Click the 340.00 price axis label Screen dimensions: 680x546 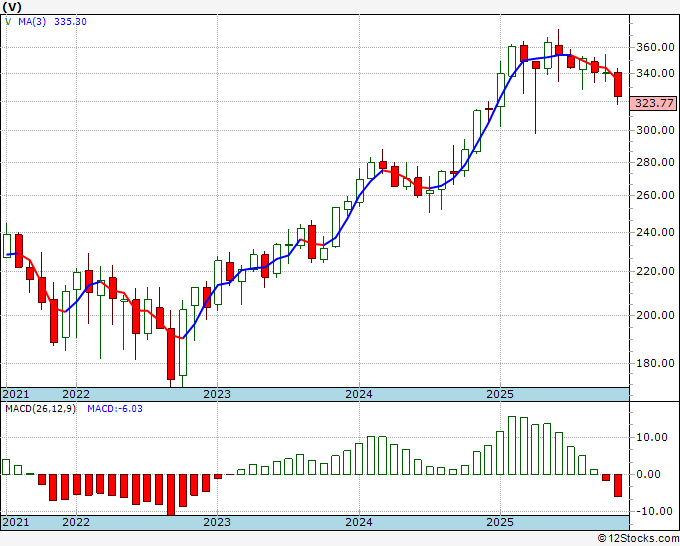655,73
